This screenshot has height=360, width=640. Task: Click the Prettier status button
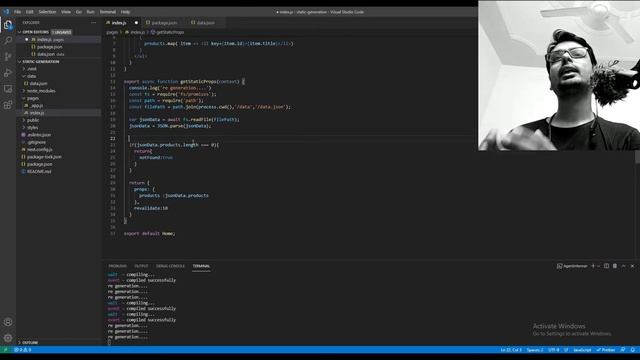(x=606, y=350)
